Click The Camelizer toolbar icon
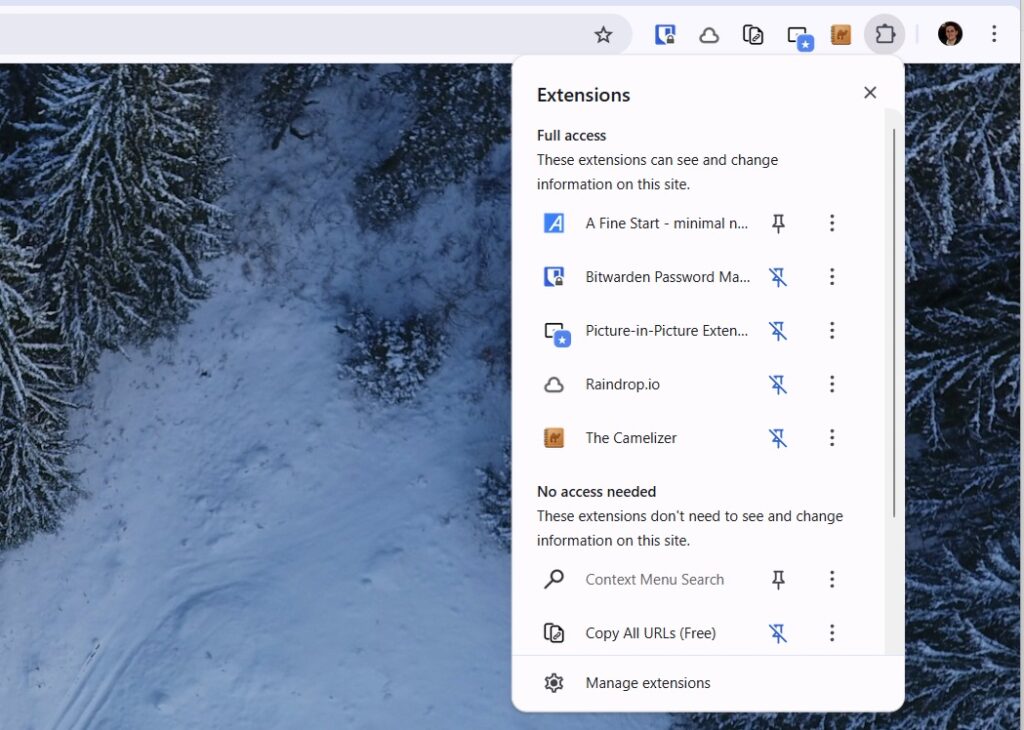1024x730 pixels. tap(841, 35)
